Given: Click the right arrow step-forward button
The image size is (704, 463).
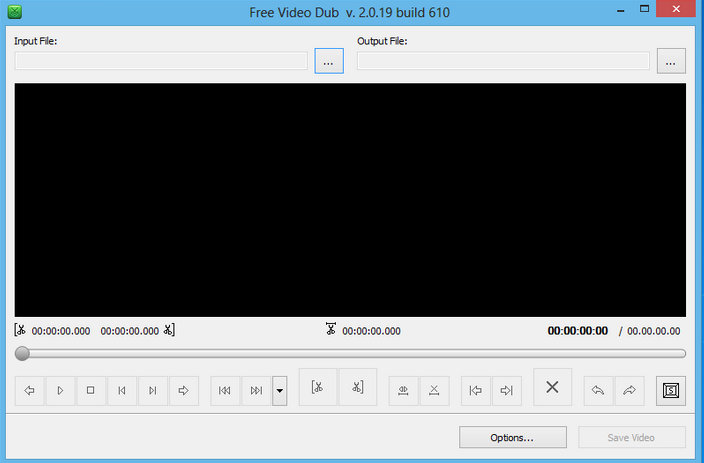Looking at the screenshot, I should 184,391.
